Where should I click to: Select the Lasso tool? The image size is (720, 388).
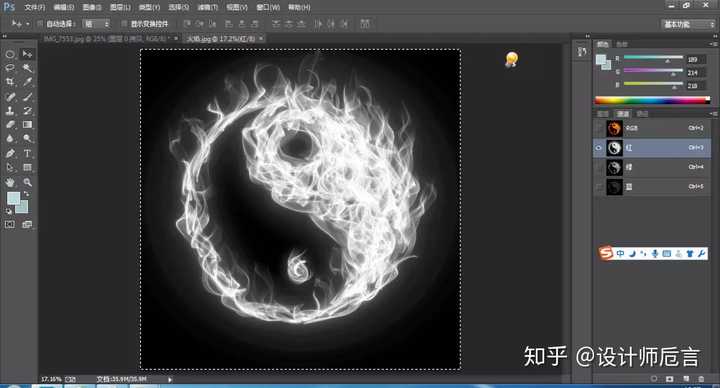[10, 68]
